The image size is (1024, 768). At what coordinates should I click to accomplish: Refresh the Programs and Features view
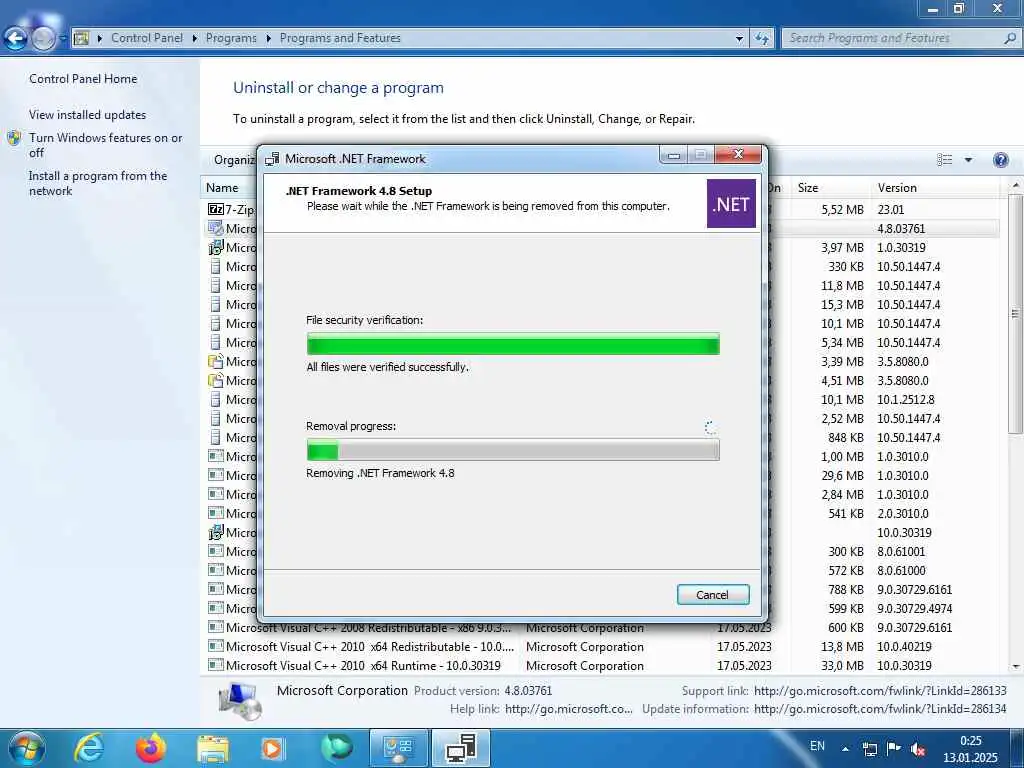pos(761,39)
